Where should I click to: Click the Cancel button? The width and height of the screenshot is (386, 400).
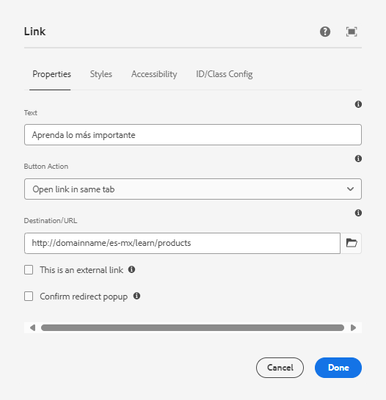[280, 368]
